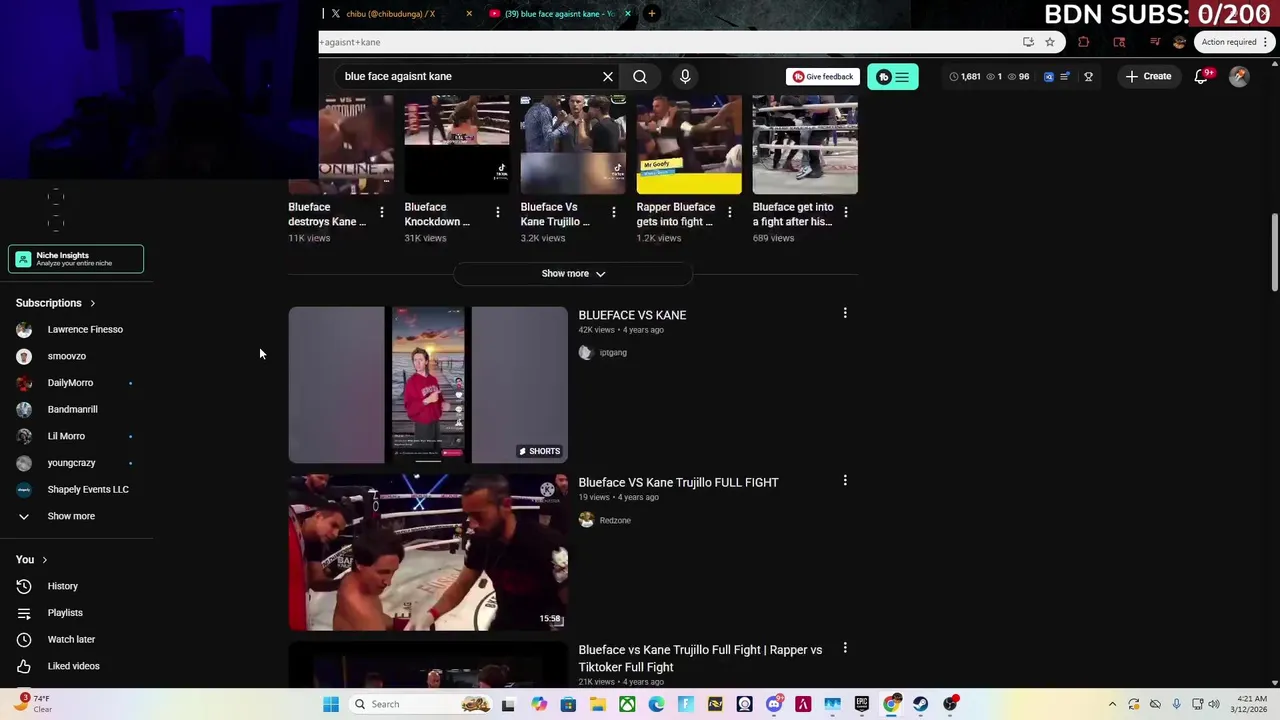
Task: Click the Create button
Action: (x=1147, y=76)
